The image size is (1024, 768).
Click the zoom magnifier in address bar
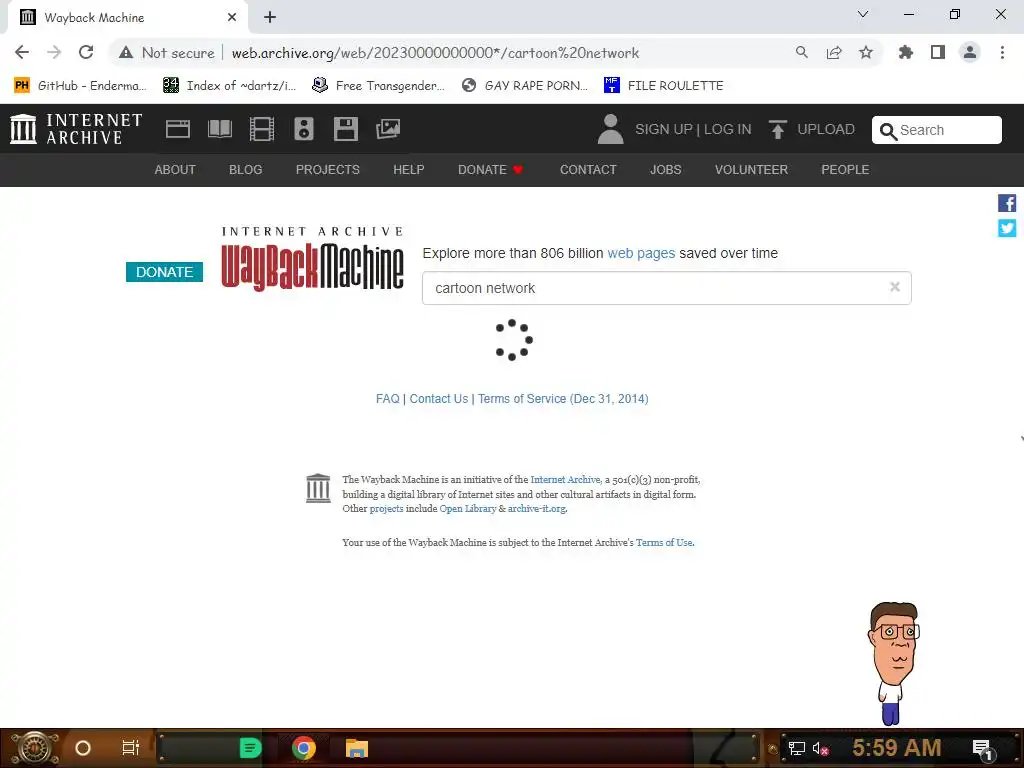(x=801, y=52)
